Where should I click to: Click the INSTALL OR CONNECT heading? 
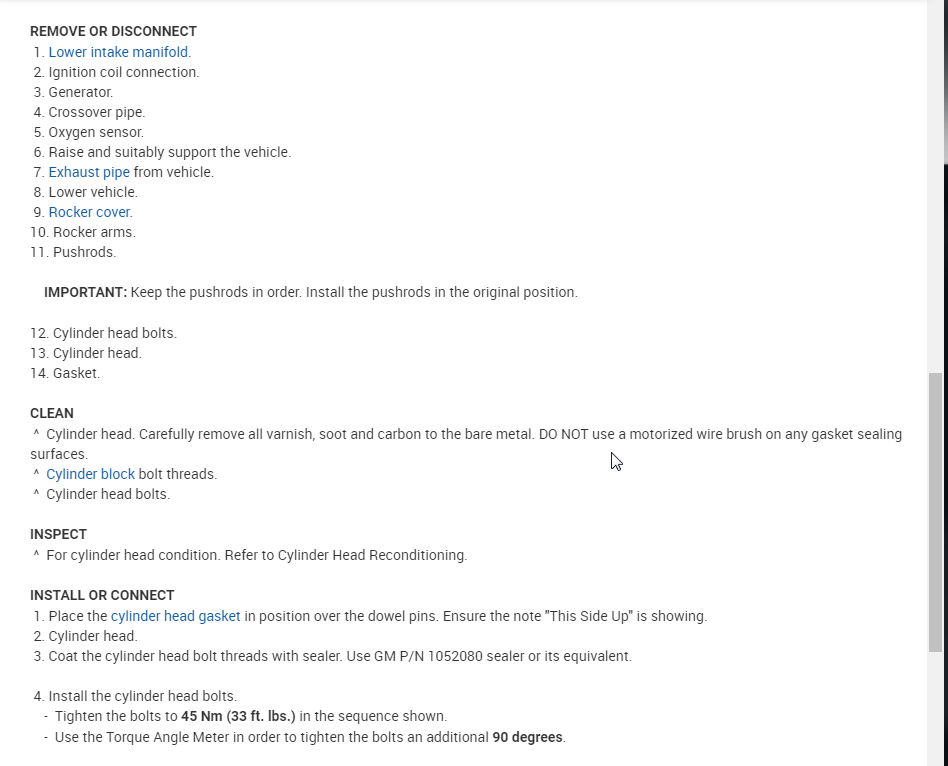[102, 595]
